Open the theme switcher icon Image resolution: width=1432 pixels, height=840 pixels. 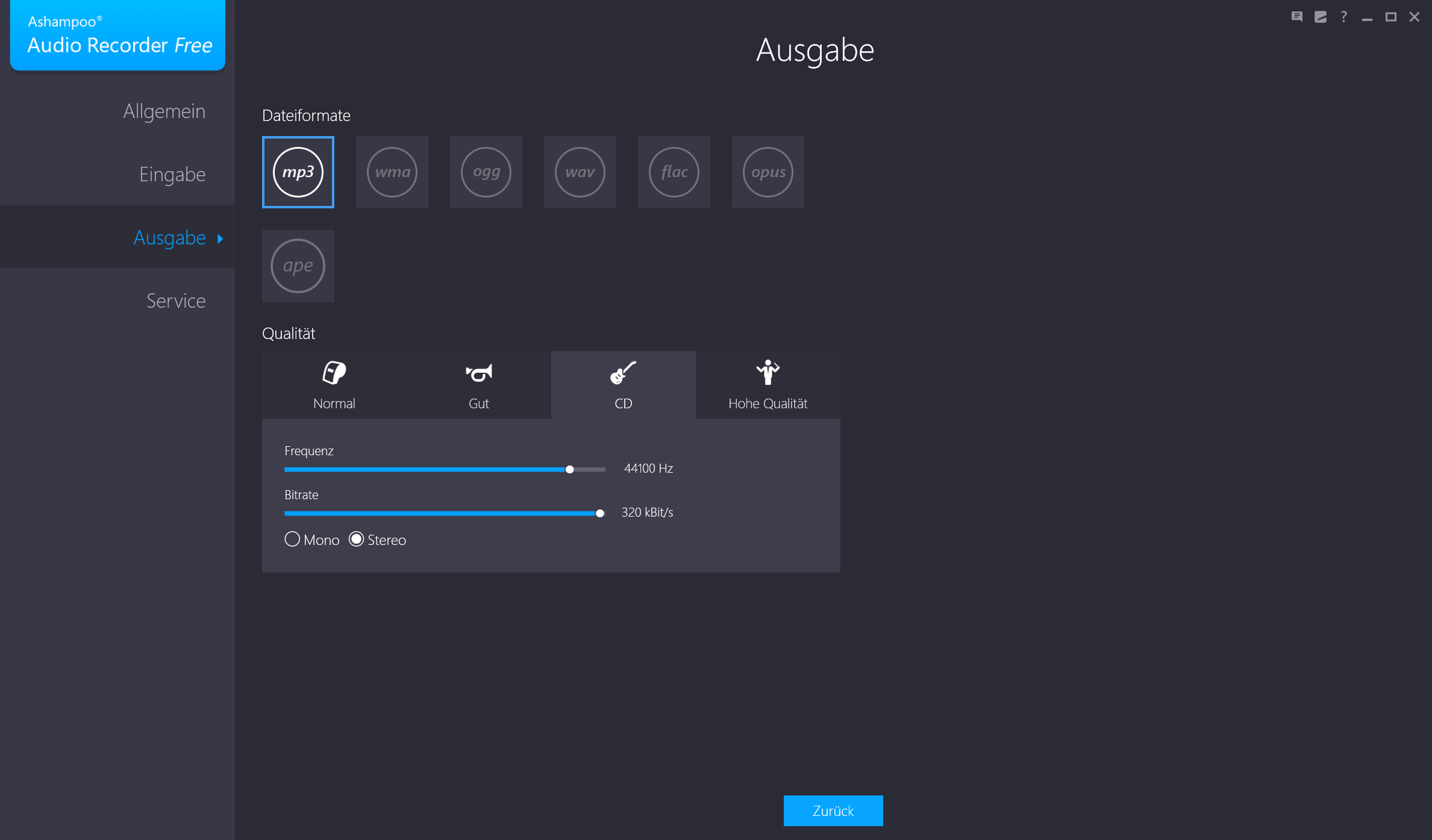tap(1320, 16)
